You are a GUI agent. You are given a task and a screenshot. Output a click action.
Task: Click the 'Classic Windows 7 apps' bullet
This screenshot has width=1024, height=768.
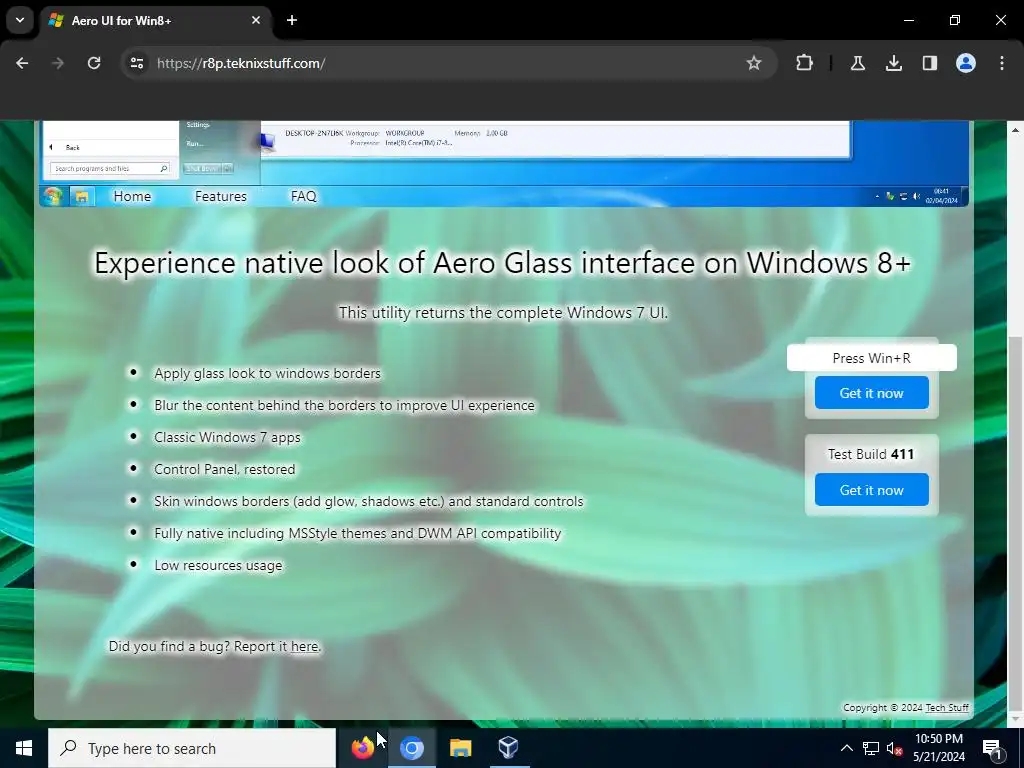(x=227, y=438)
